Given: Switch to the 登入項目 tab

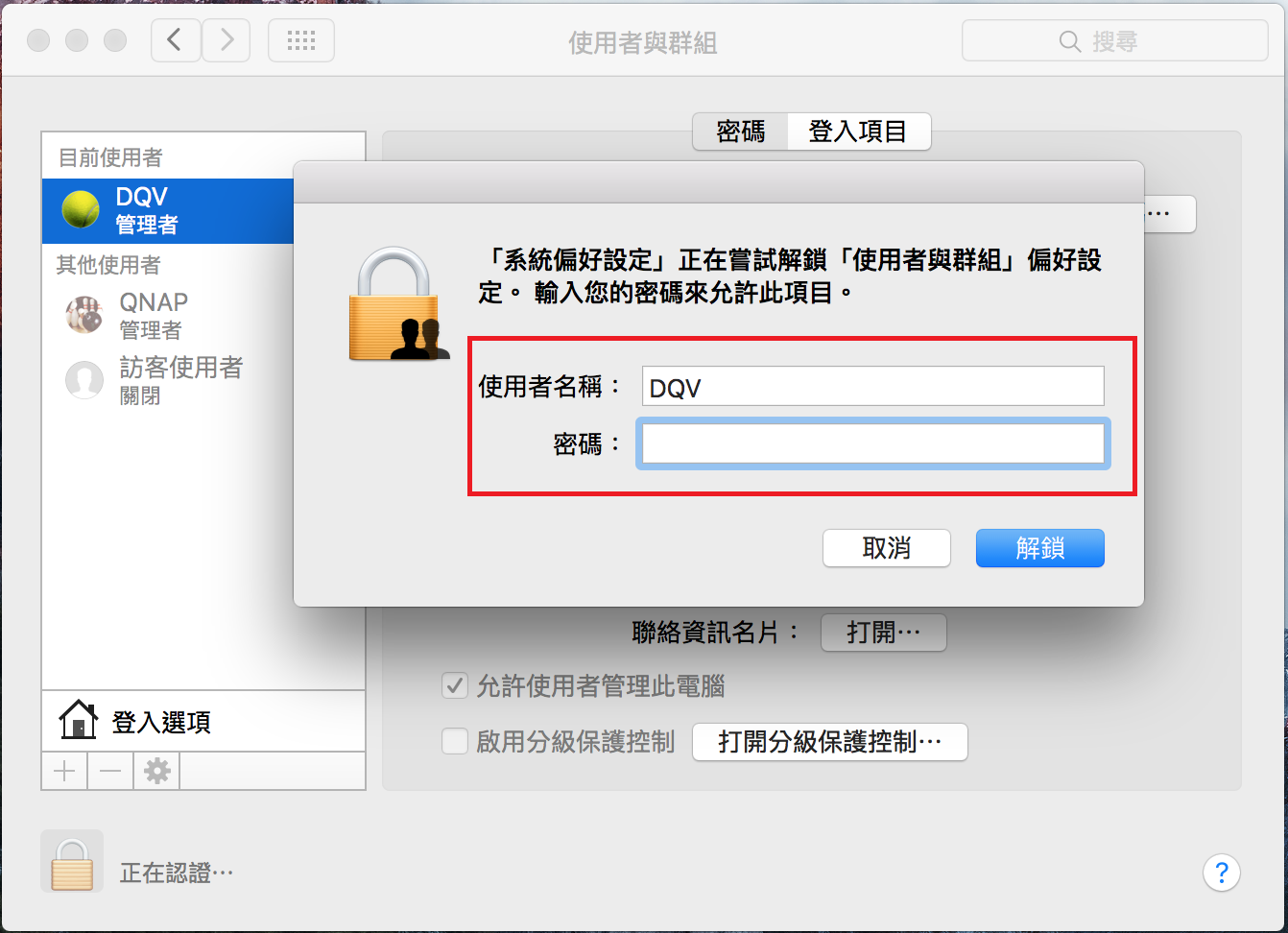Looking at the screenshot, I should (x=859, y=132).
